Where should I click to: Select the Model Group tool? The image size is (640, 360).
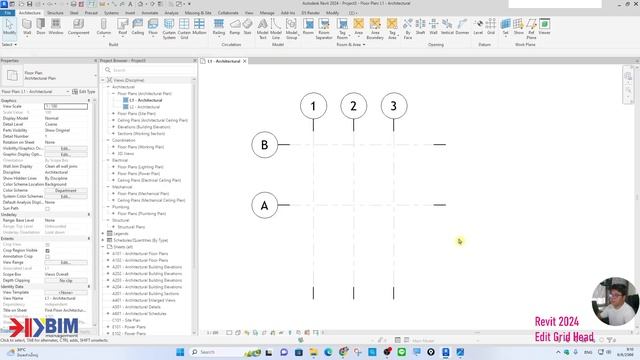pos(291,29)
